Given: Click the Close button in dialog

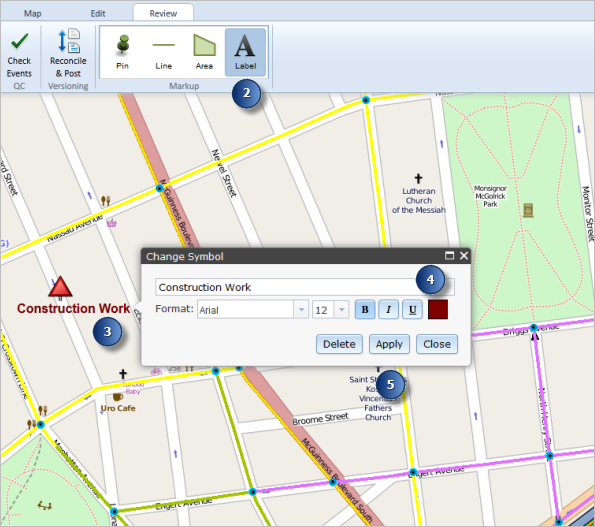Looking at the screenshot, I should (437, 344).
